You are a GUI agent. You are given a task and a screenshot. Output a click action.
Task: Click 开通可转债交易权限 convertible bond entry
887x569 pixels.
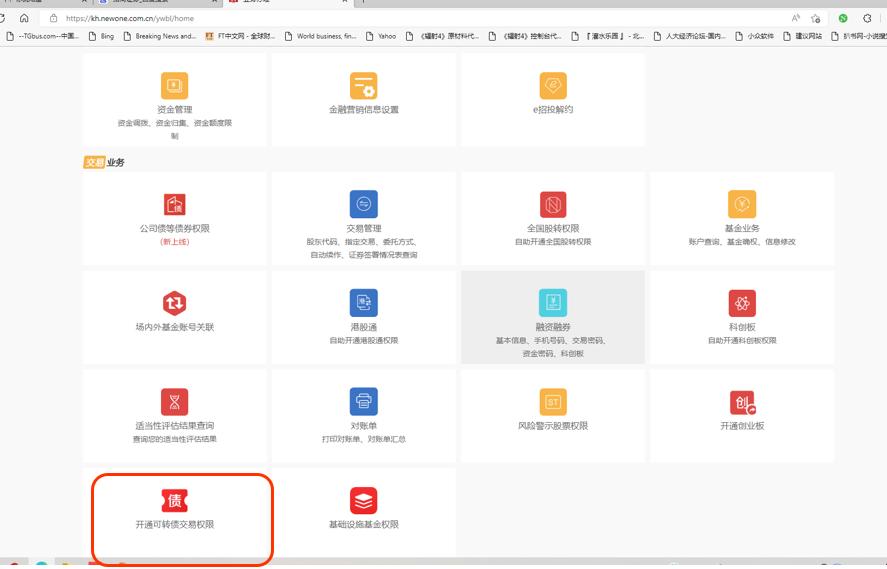[x=175, y=510]
